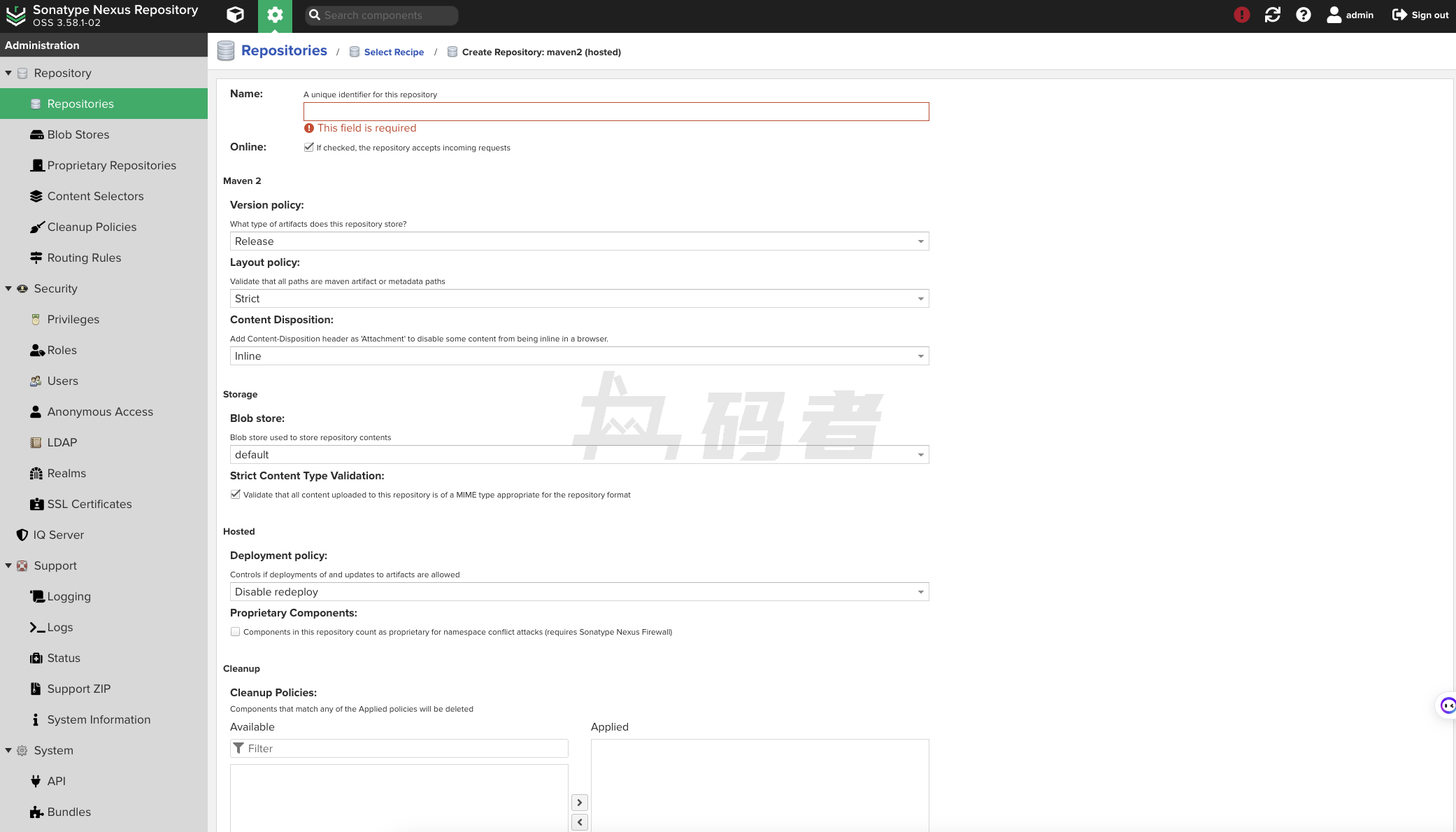This screenshot has width=1456, height=832.
Task: Click into the repository Name field
Action: click(615, 112)
